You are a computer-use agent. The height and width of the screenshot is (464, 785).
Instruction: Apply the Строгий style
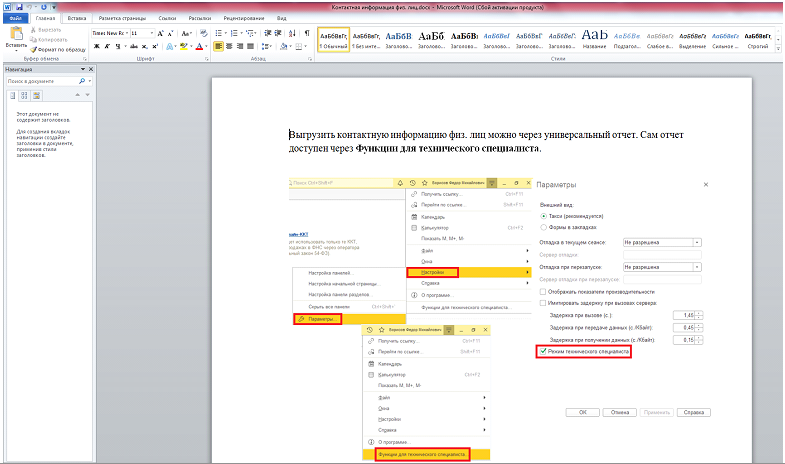click(x=757, y=39)
